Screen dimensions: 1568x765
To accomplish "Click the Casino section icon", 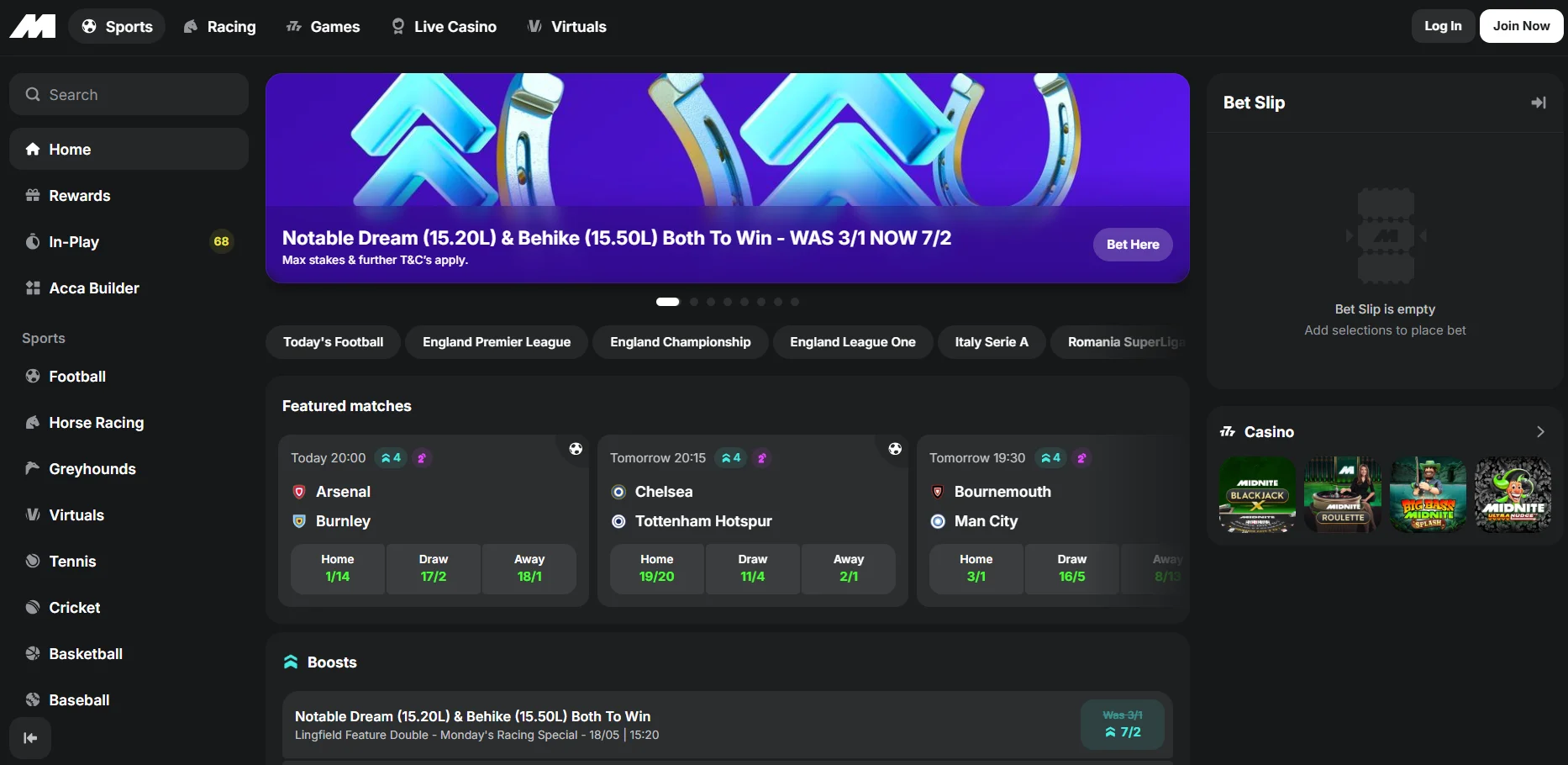I will 1228,432.
